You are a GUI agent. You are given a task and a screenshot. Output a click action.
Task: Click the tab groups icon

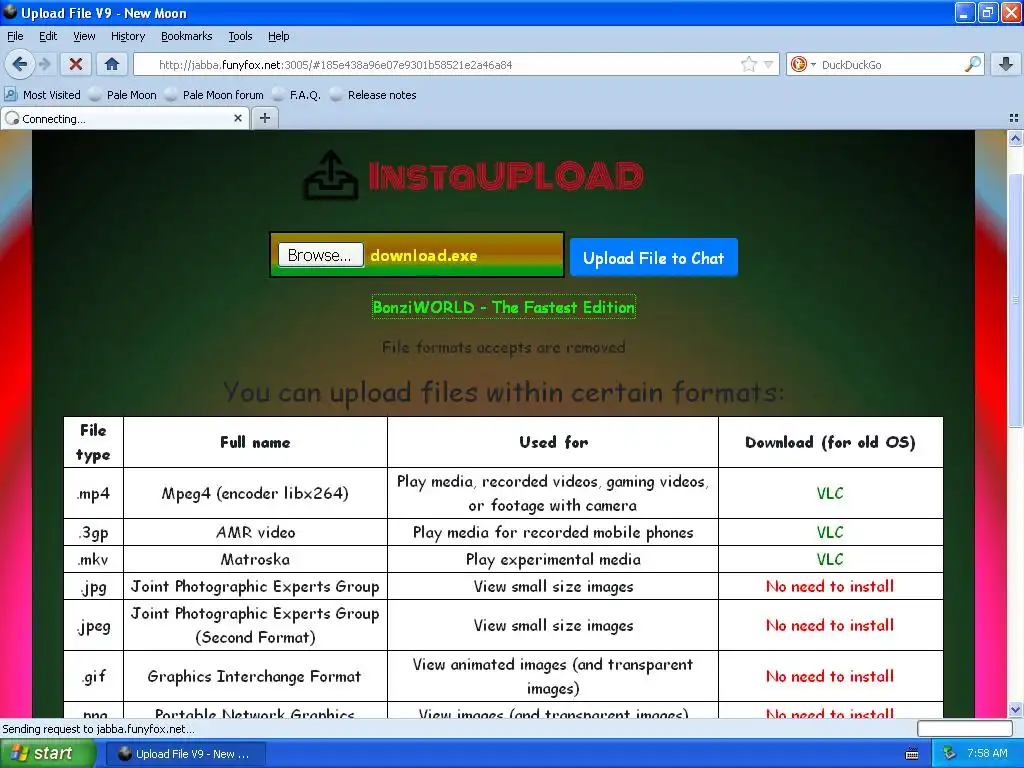coord(1014,118)
